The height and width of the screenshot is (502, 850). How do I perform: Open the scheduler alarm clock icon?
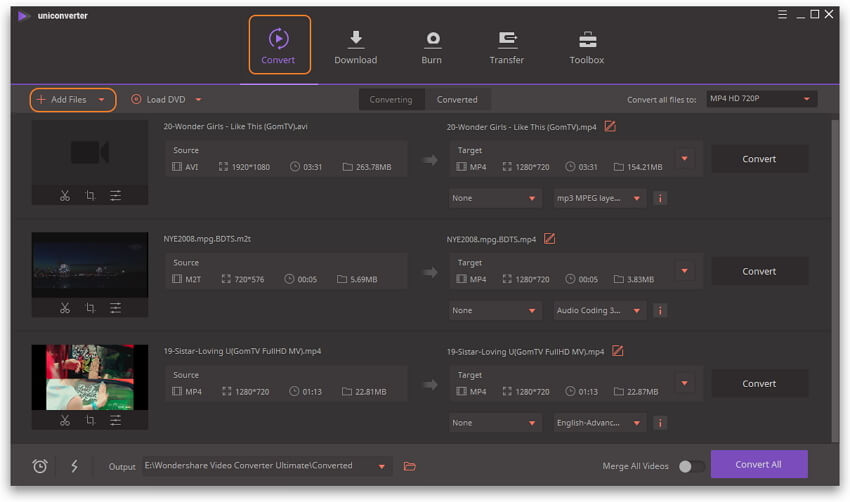[40, 466]
